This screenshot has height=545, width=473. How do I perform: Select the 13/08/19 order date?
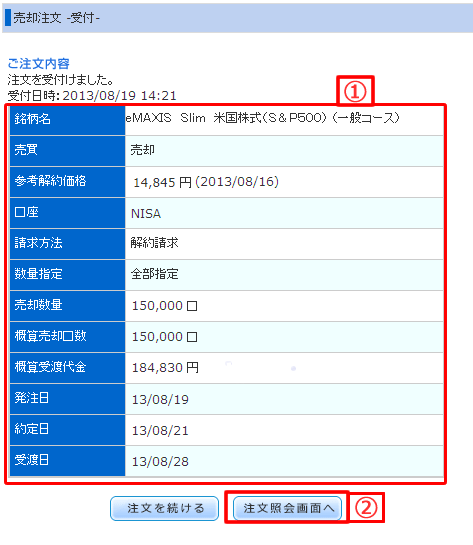[x=160, y=400]
